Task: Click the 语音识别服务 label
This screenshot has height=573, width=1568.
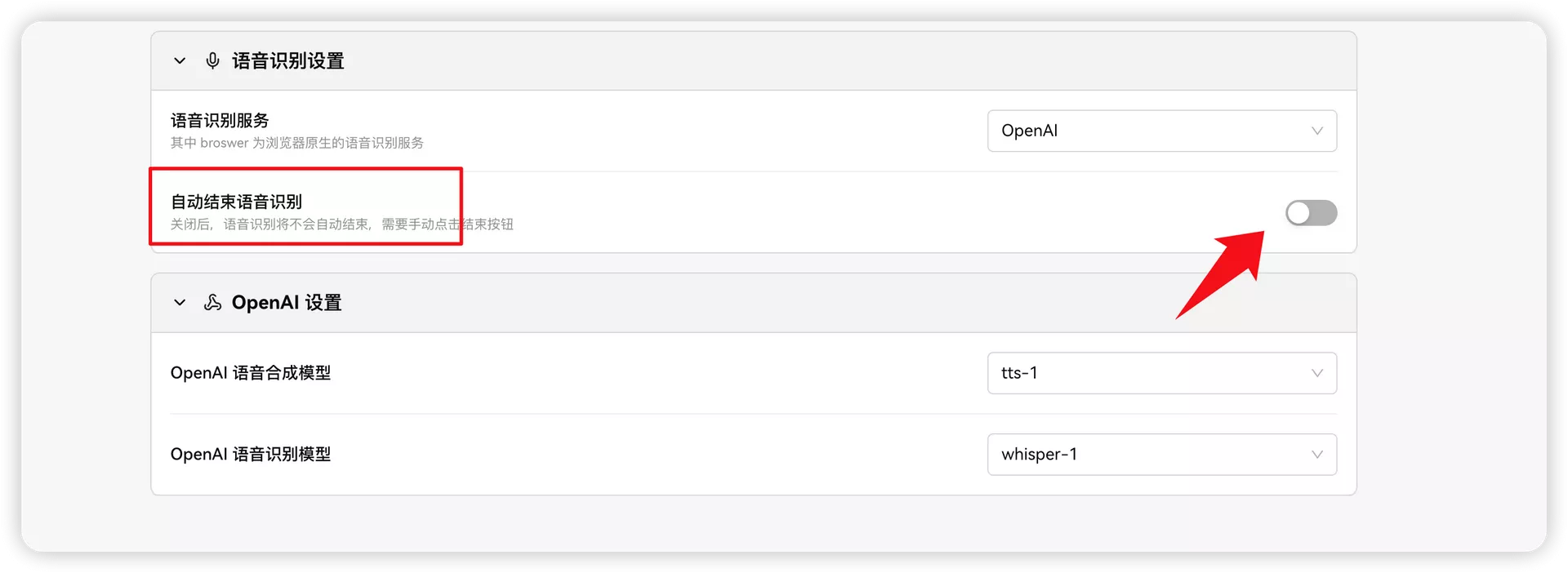Action: (x=220, y=121)
